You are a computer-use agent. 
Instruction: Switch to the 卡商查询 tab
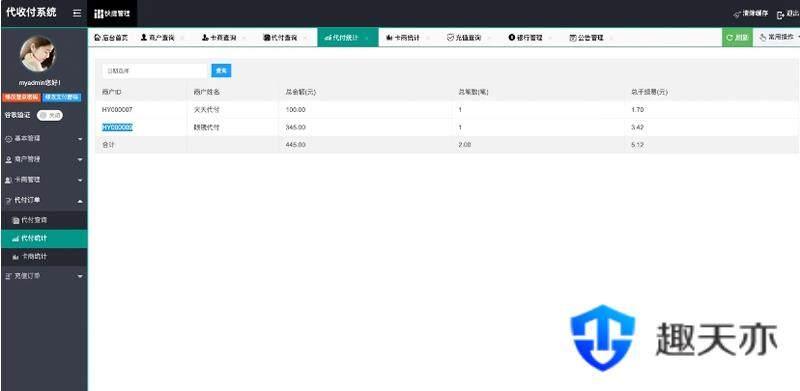[219, 38]
